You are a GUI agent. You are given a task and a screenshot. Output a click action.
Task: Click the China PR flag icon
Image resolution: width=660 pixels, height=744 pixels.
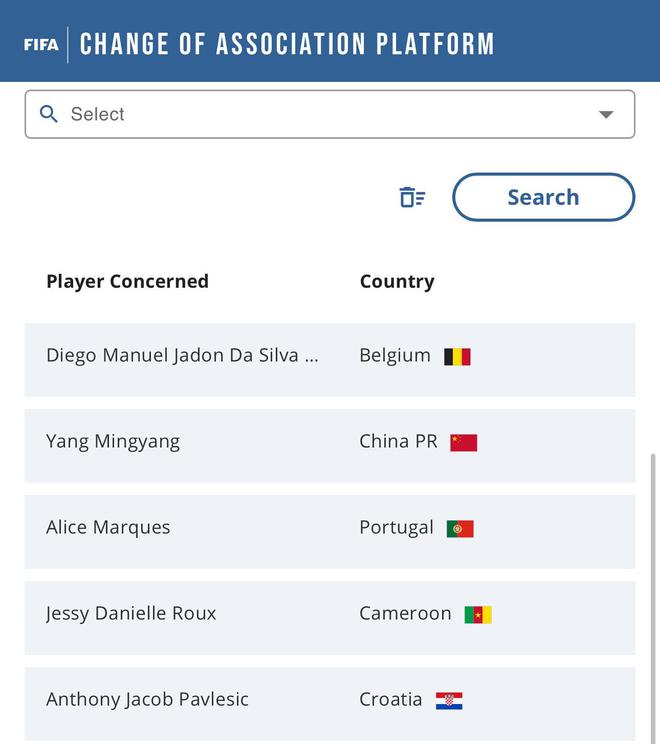pos(463,442)
